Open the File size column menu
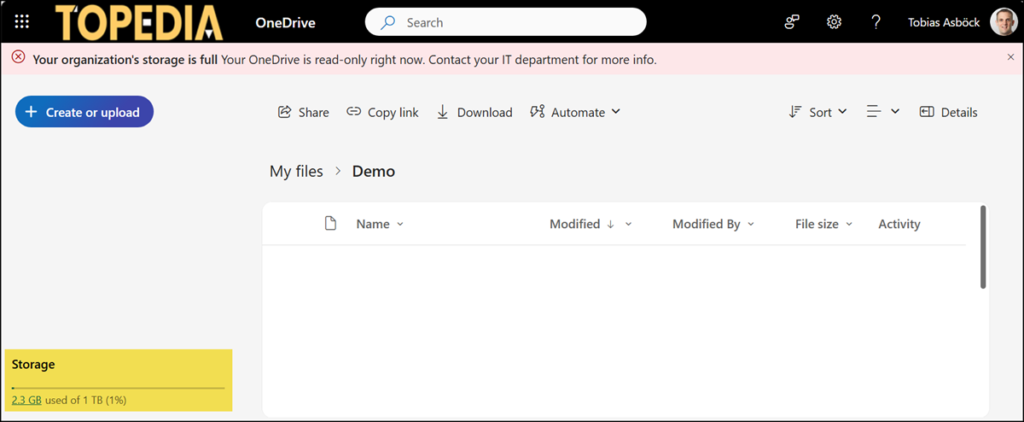The image size is (1024, 422). [824, 224]
